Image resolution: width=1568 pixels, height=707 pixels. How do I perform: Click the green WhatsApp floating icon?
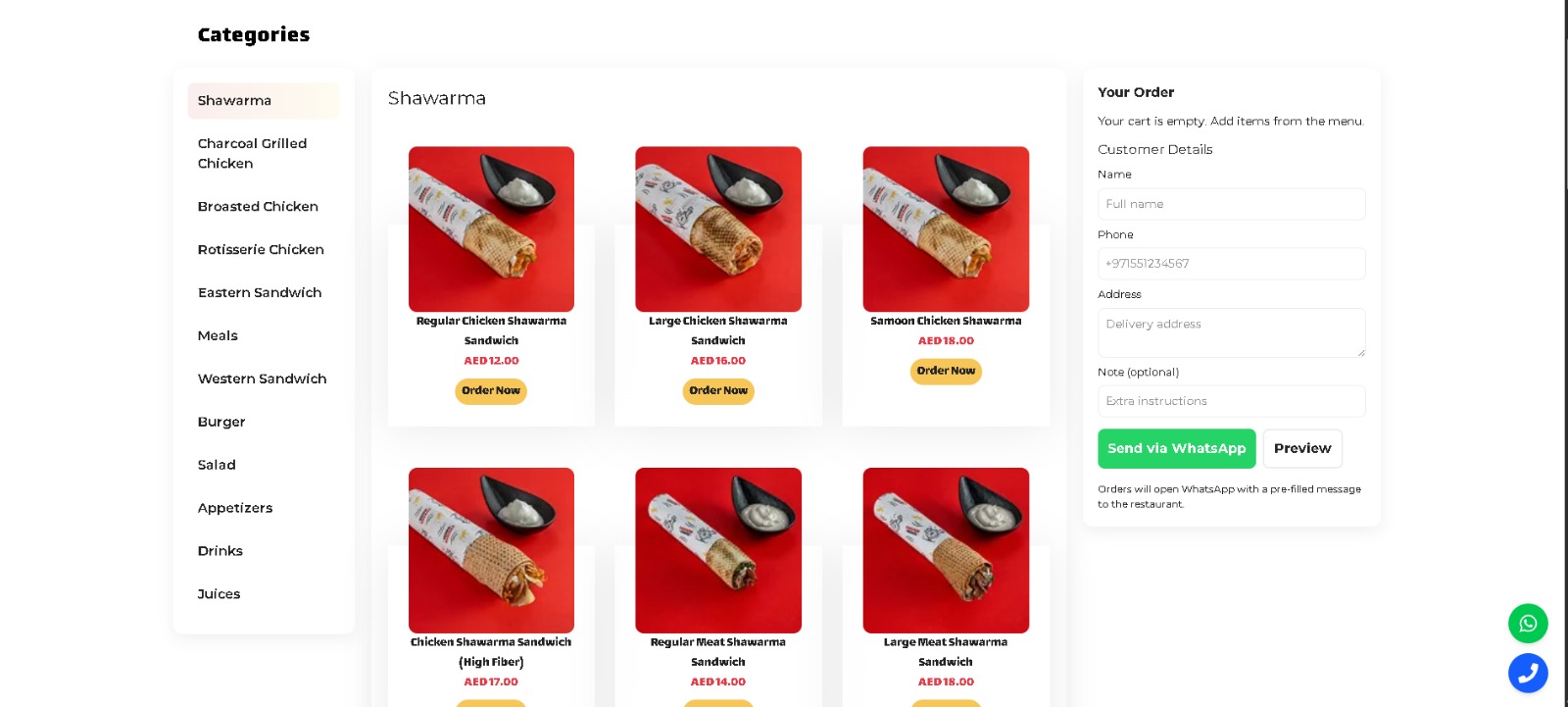coord(1528,624)
